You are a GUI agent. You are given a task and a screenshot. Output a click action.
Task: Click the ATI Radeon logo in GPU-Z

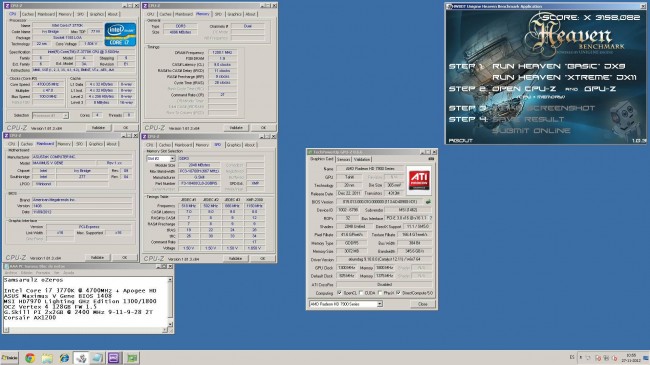(419, 180)
